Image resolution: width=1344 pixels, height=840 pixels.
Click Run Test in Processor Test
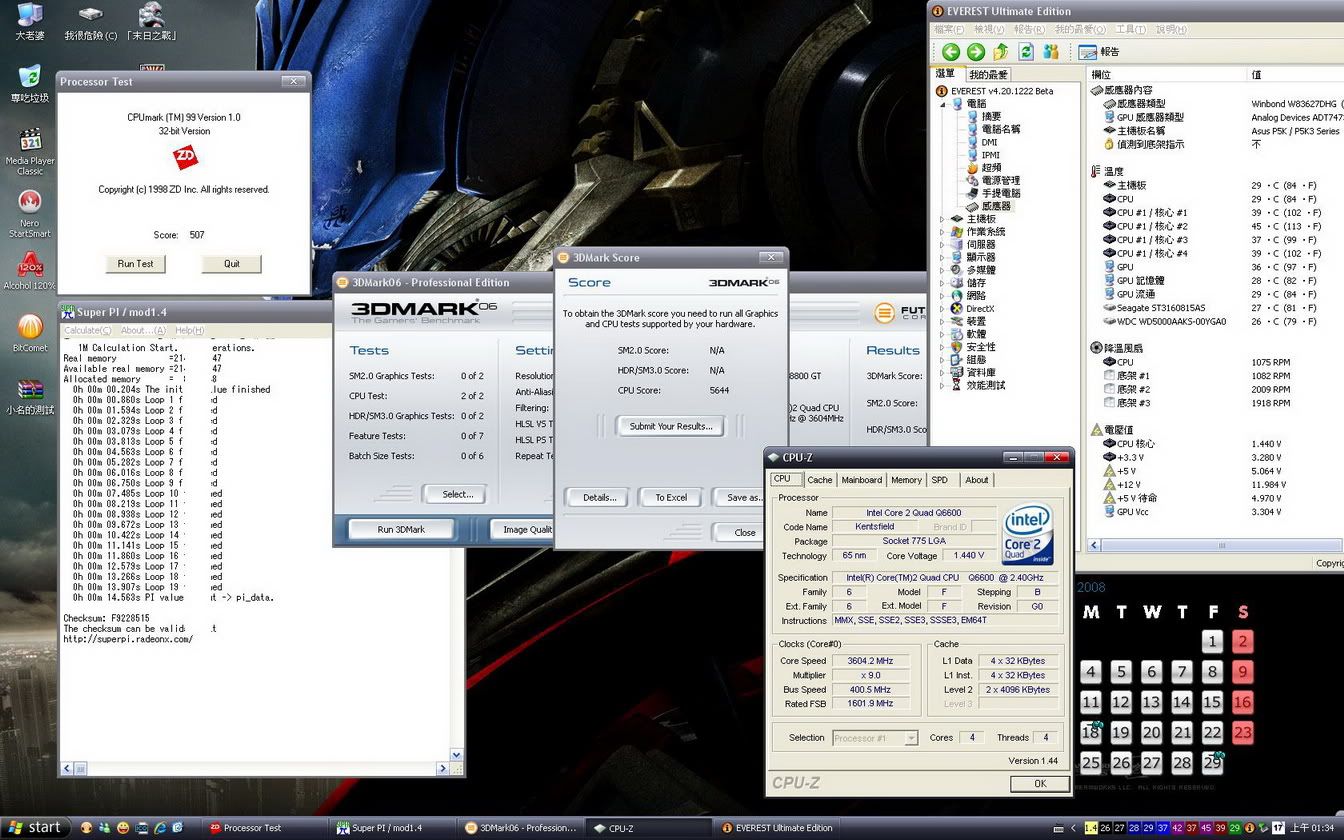(136, 264)
